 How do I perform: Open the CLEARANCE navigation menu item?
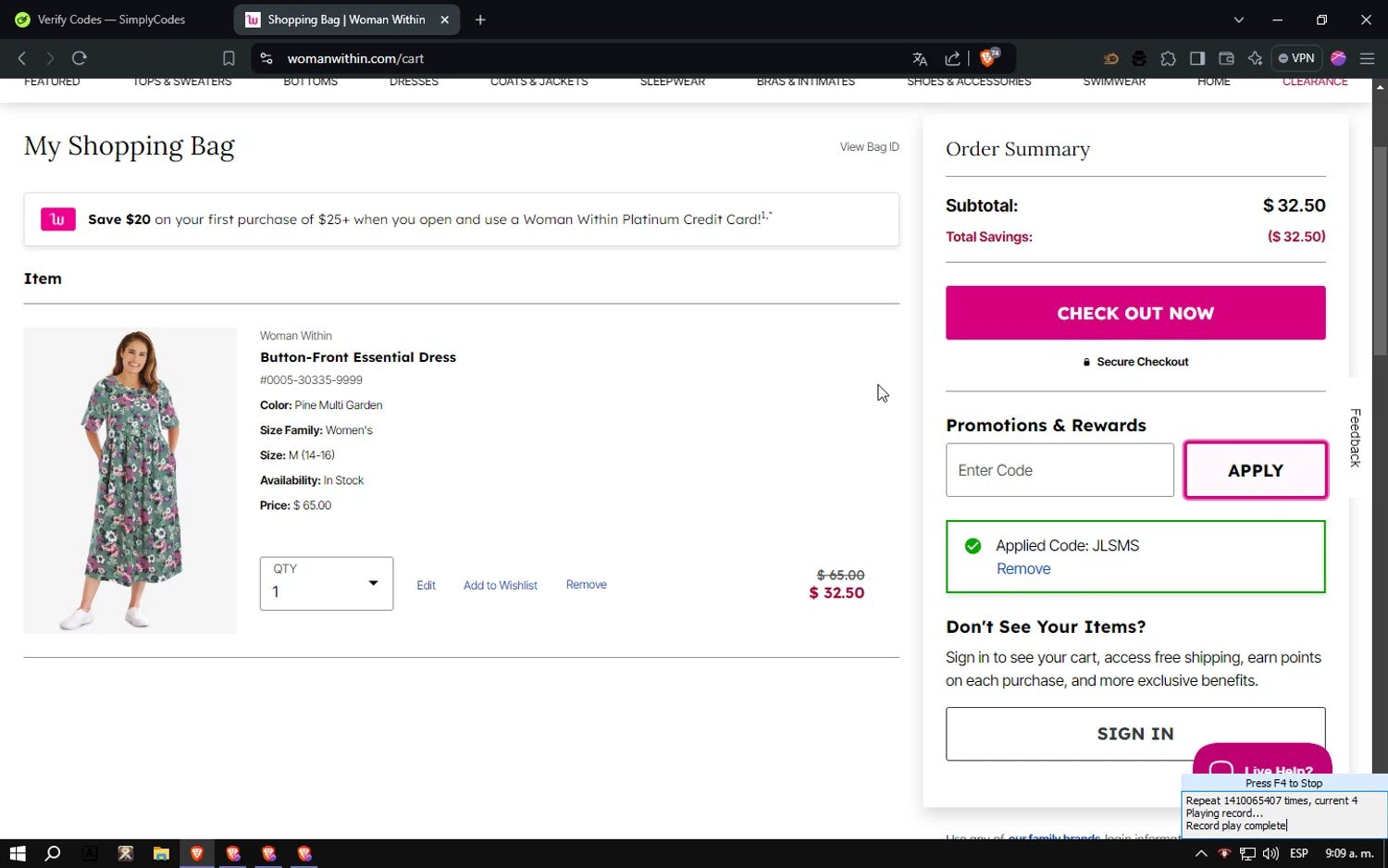(1314, 82)
